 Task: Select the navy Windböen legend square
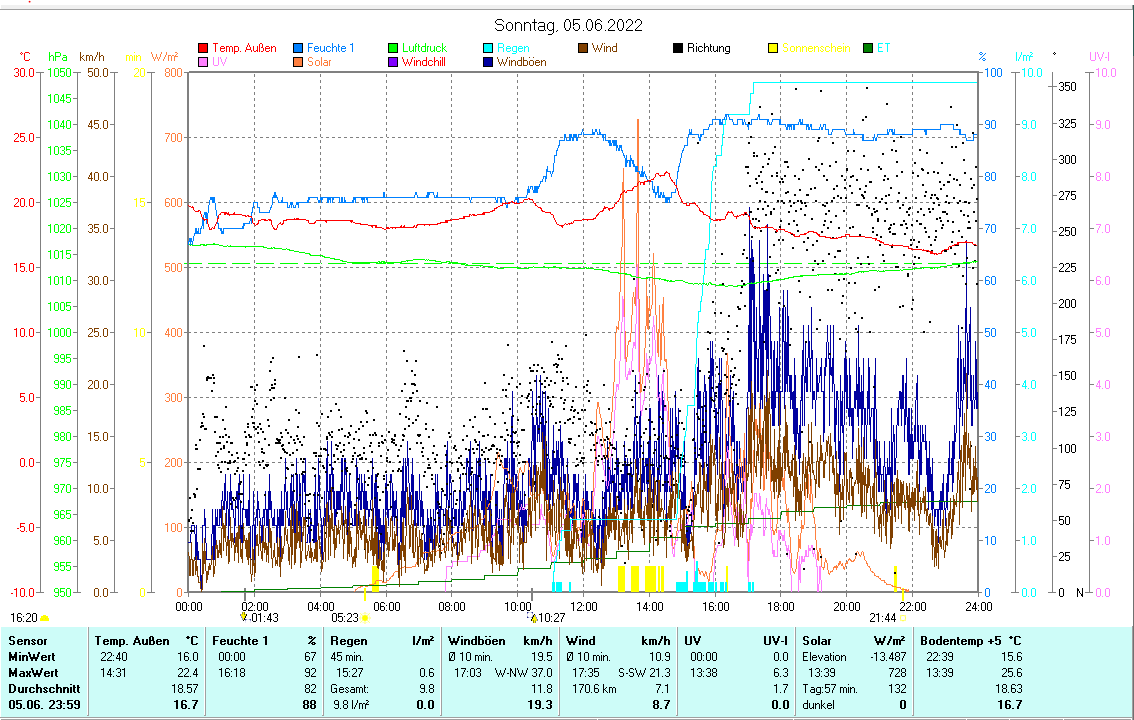point(488,62)
